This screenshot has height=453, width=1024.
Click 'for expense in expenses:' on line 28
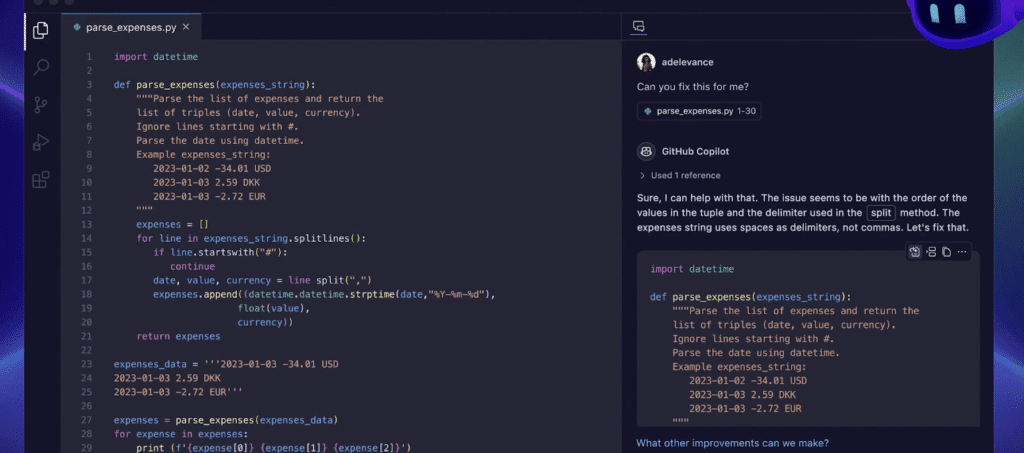pyautogui.click(x=181, y=433)
